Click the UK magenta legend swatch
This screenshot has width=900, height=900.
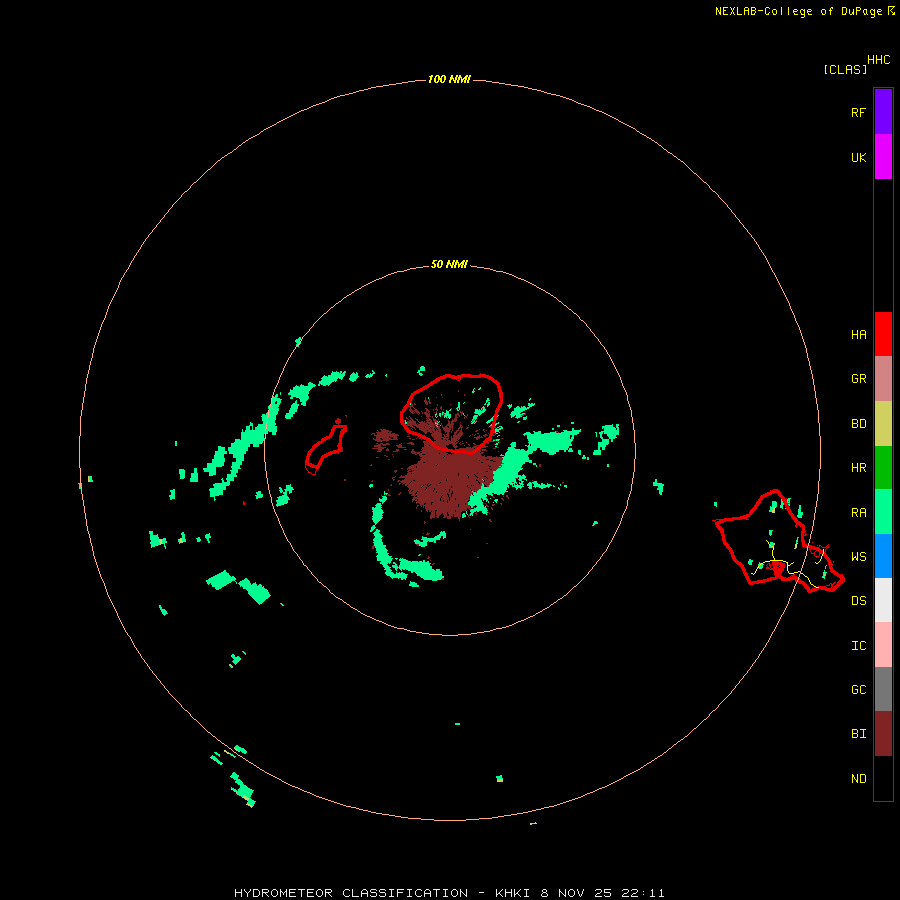883,156
